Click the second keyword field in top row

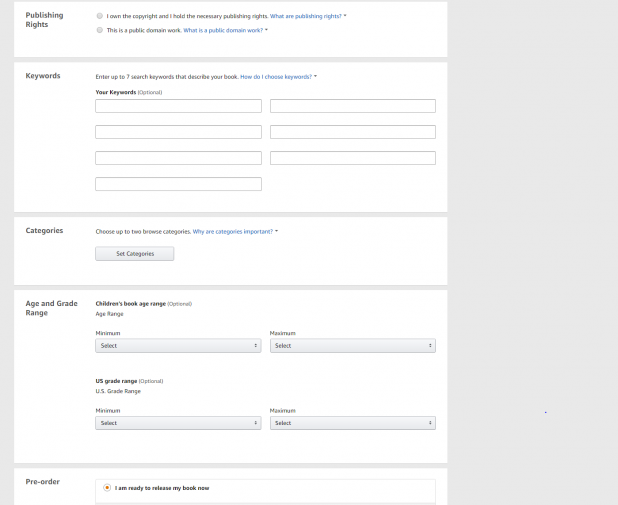353,106
